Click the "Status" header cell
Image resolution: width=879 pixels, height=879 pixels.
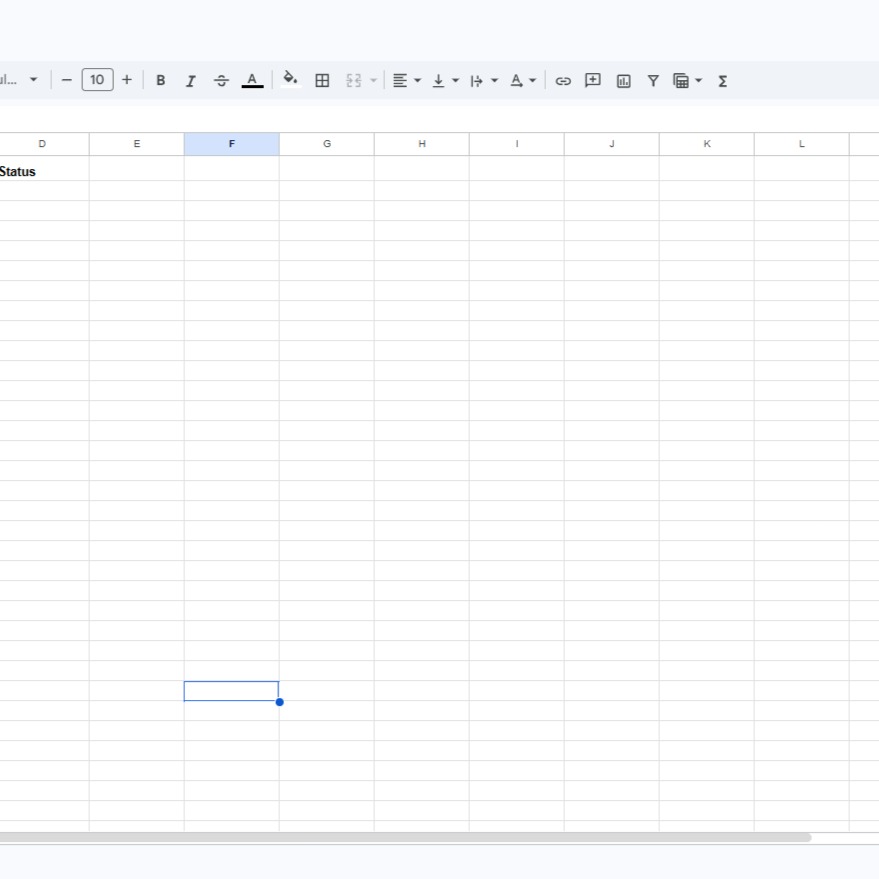click(x=44, y=168)
